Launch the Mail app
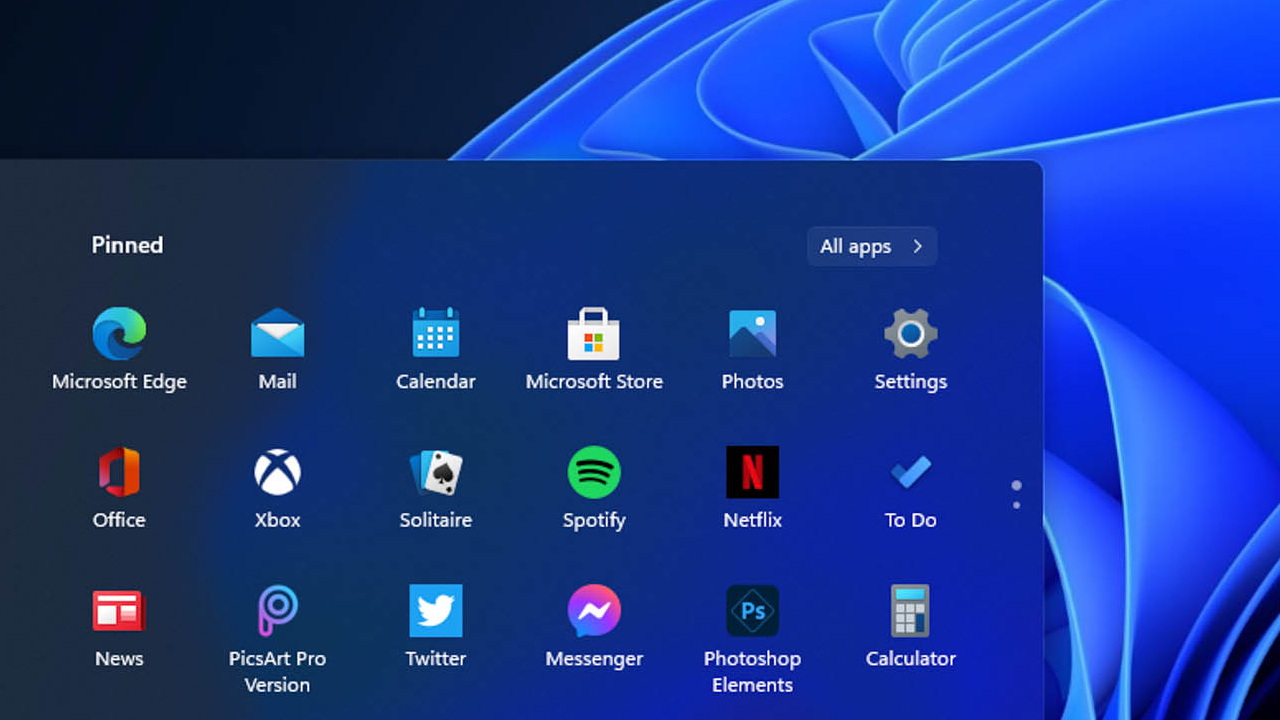 pyautogui.click(x=277, y=334)
